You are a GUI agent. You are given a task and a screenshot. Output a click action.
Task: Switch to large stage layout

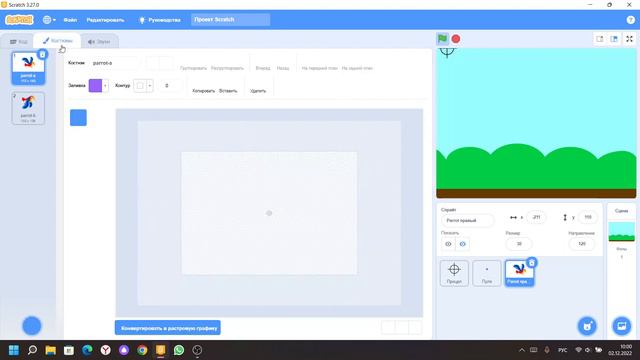[614, 39]
